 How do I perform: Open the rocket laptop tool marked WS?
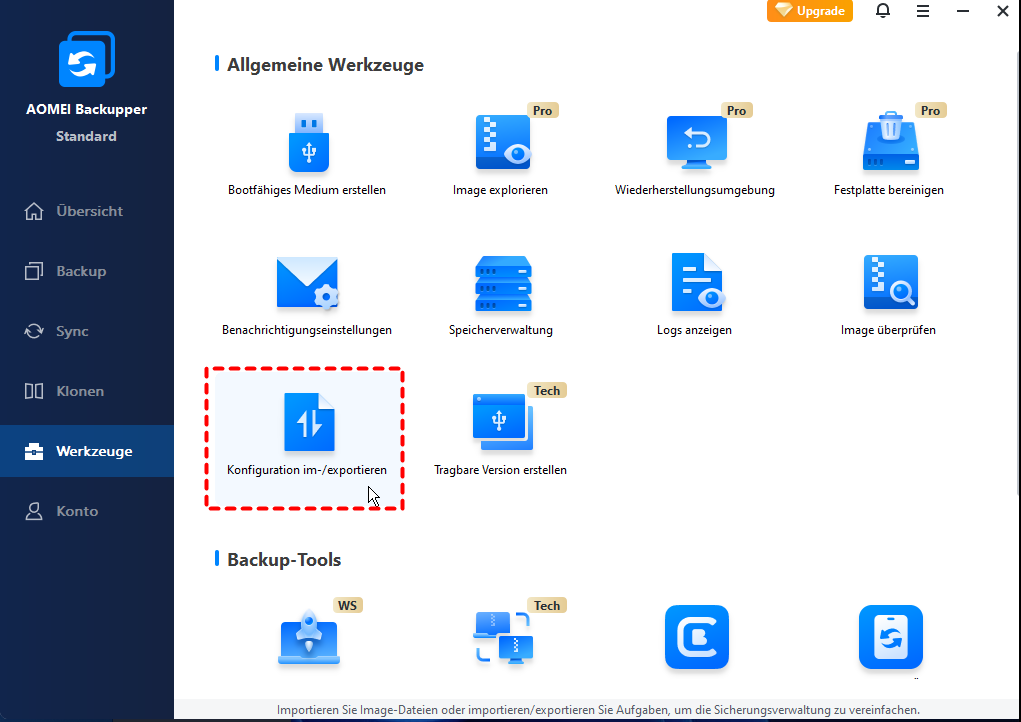click(x=309, y=637)
